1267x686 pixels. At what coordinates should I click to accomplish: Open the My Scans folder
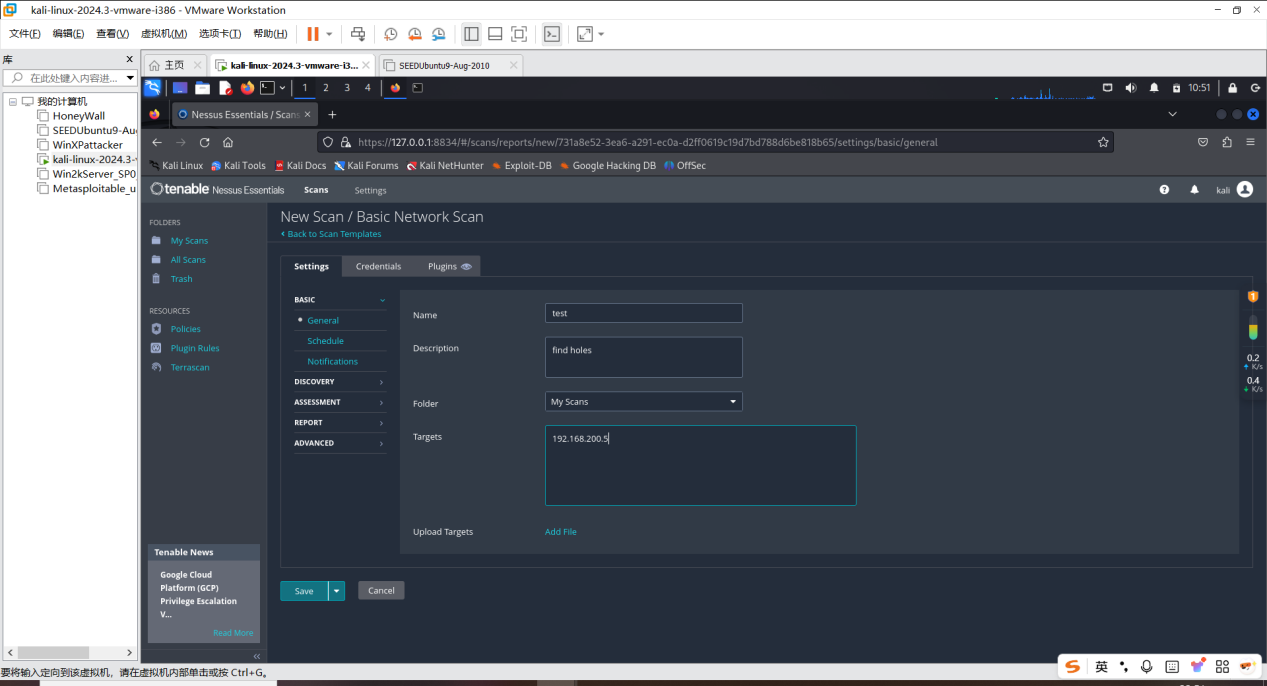(x=189, y=241)
